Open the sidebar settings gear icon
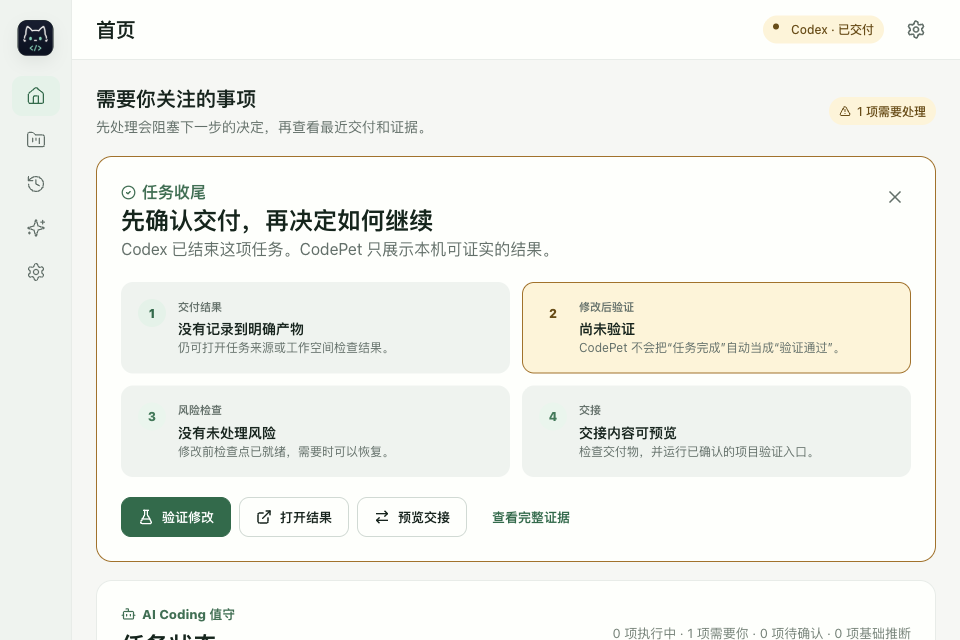This screenshot has width=960, height=640. (36, 272)
